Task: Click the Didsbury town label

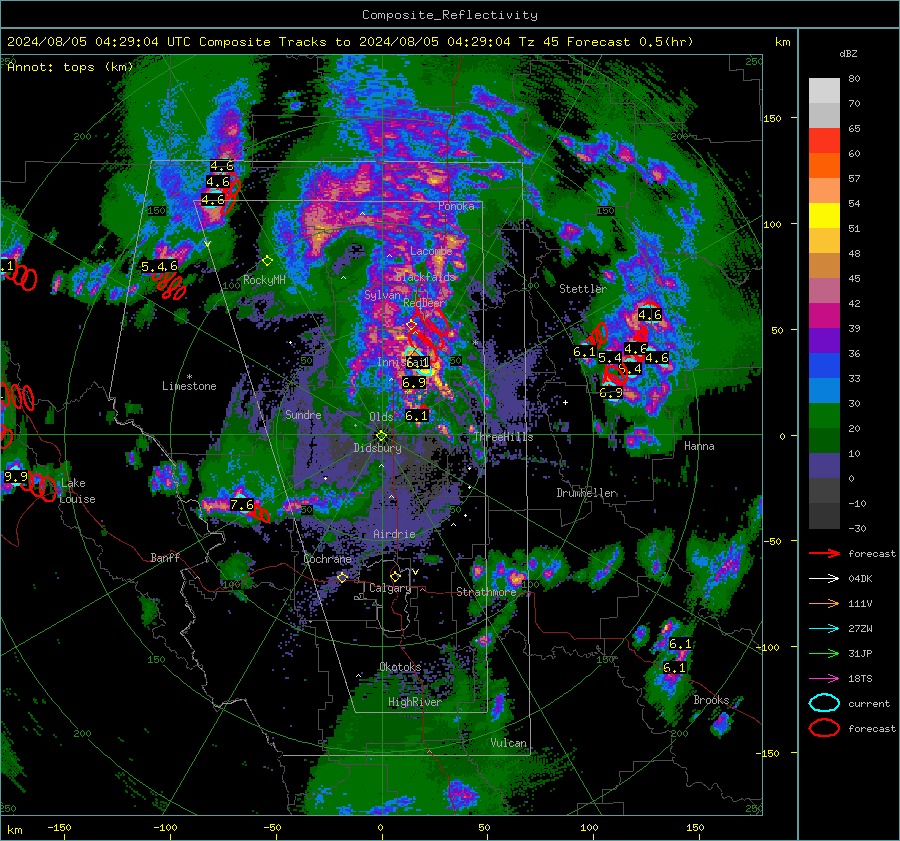Action: tap(377, 448)
